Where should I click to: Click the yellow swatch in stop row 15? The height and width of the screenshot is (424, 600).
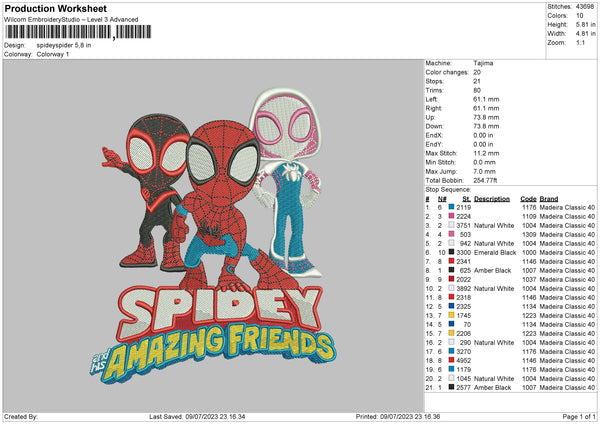coord(451,333)
